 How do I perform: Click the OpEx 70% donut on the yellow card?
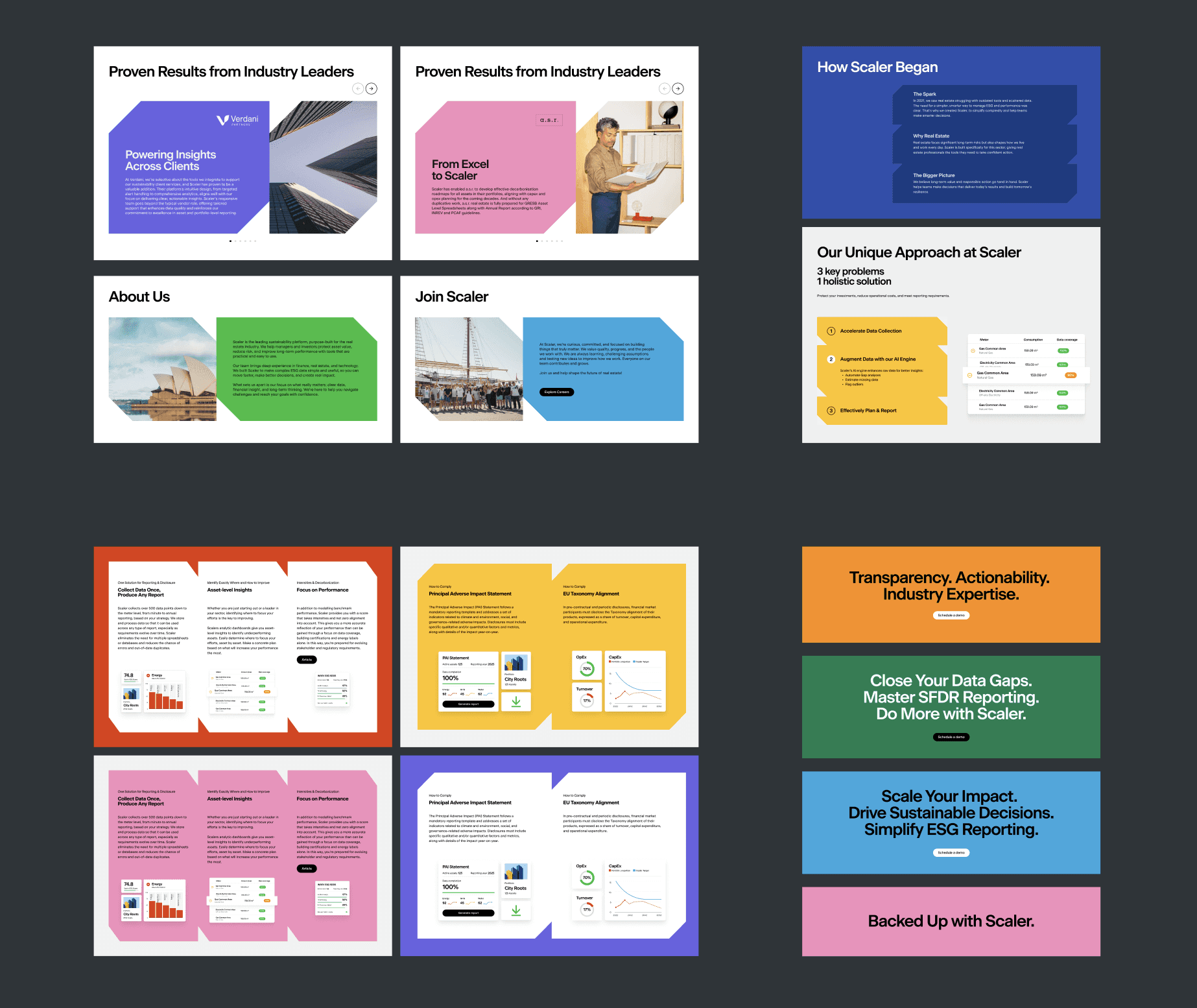(587, 669)
